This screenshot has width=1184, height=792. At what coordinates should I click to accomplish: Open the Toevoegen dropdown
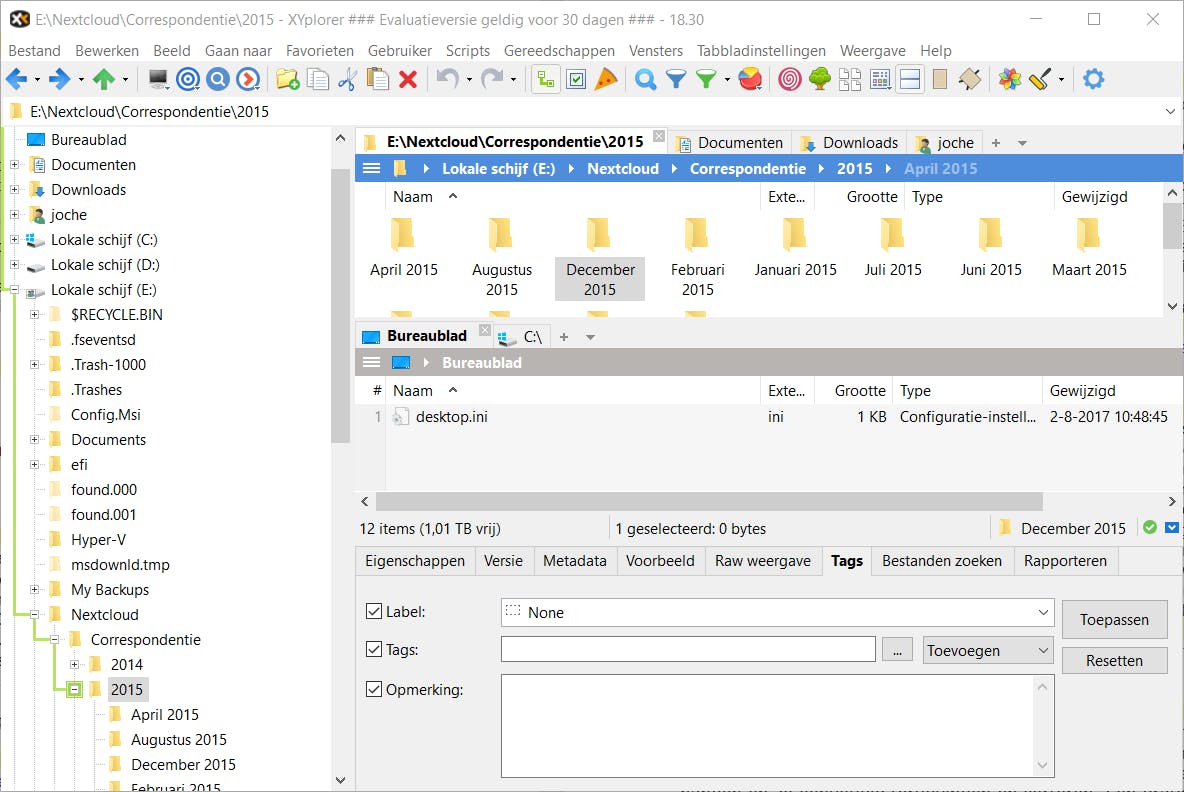pyautogui.click(x=988, y=650)
